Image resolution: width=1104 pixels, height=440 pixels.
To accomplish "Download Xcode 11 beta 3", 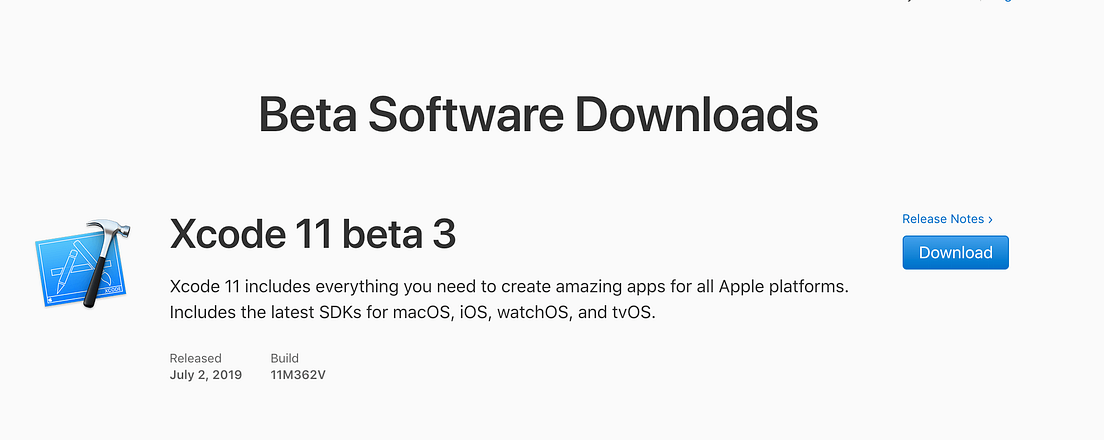I will (955, 253).
